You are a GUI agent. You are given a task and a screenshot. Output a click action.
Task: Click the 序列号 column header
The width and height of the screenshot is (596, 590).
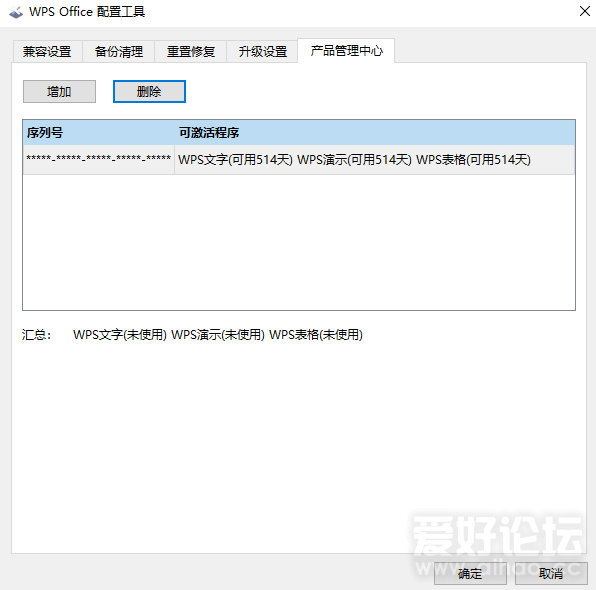click(x=99, y=133)
